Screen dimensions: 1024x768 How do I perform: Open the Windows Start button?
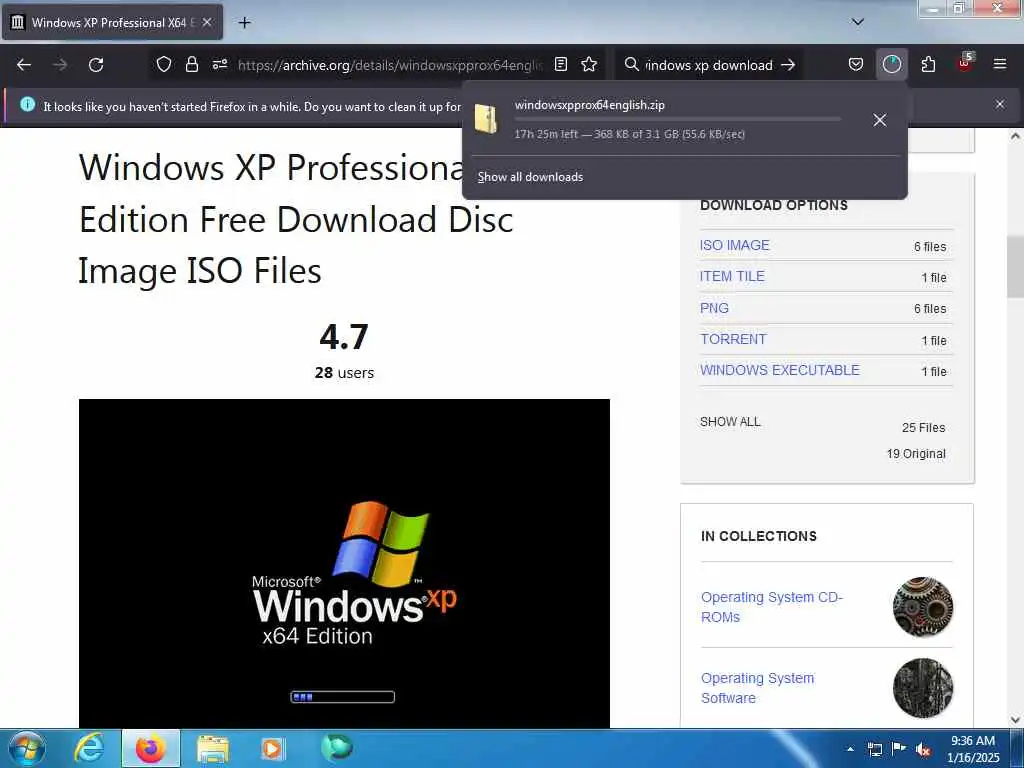[x=26, y=748]
